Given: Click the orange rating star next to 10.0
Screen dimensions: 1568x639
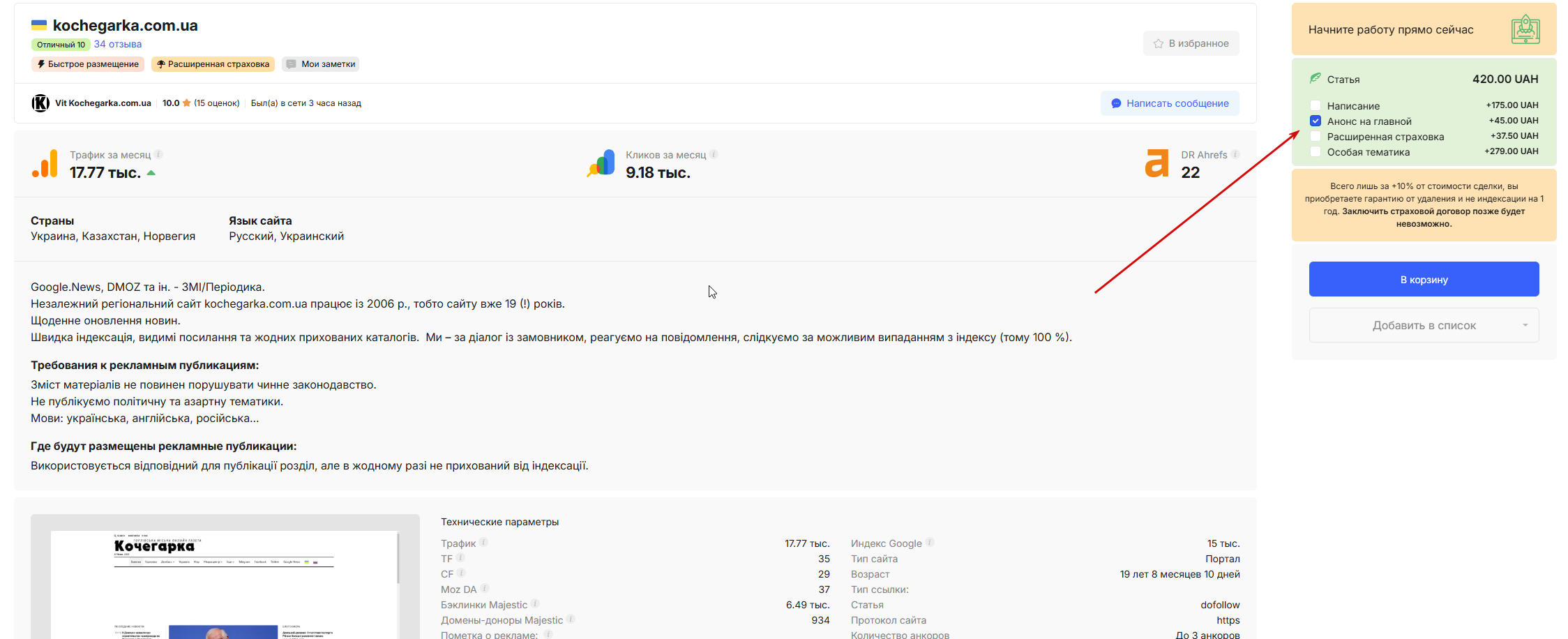Looking at the screenshot, I should point(187,103).
